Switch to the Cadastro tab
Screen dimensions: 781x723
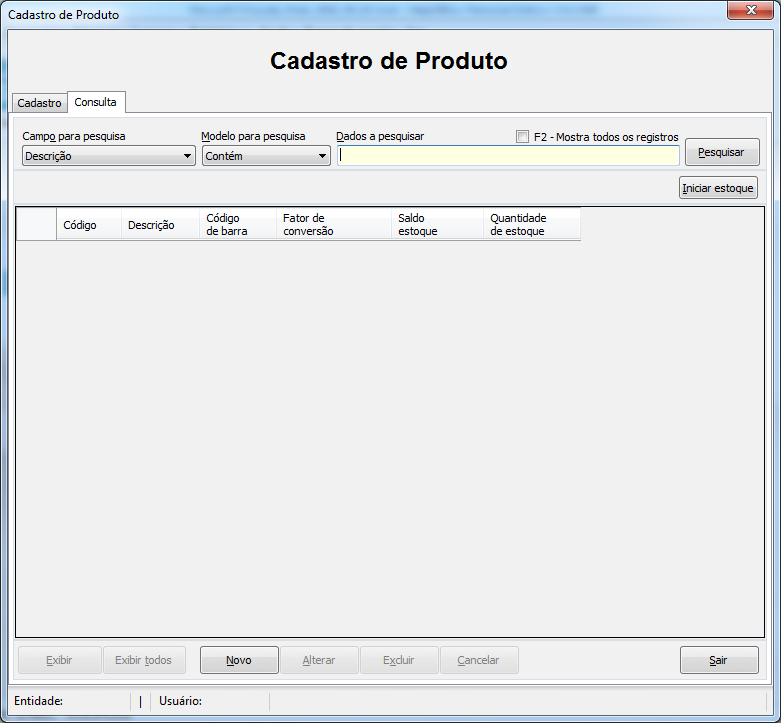[x=39, y=103]
